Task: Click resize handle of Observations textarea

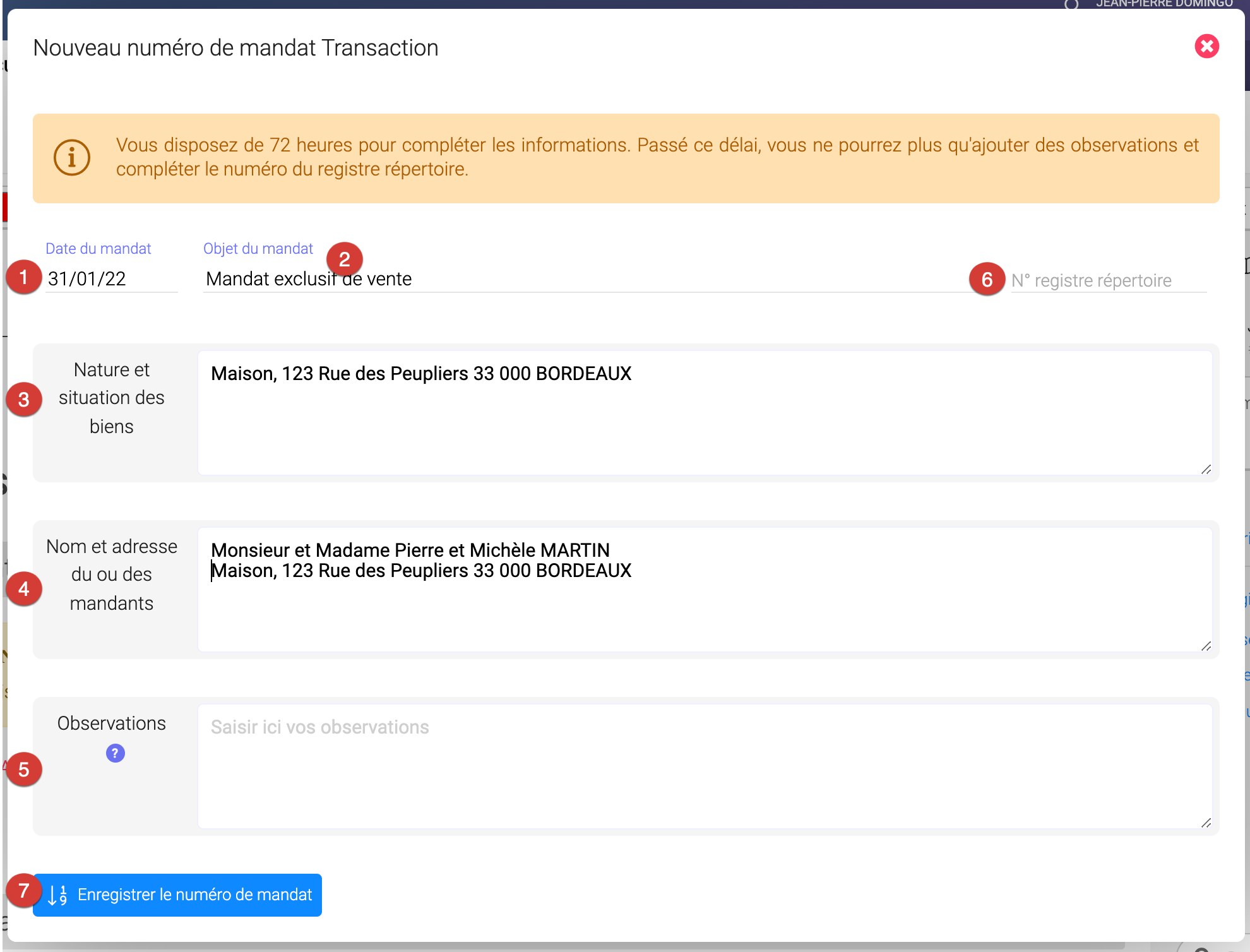Action: click(1206, 823)
